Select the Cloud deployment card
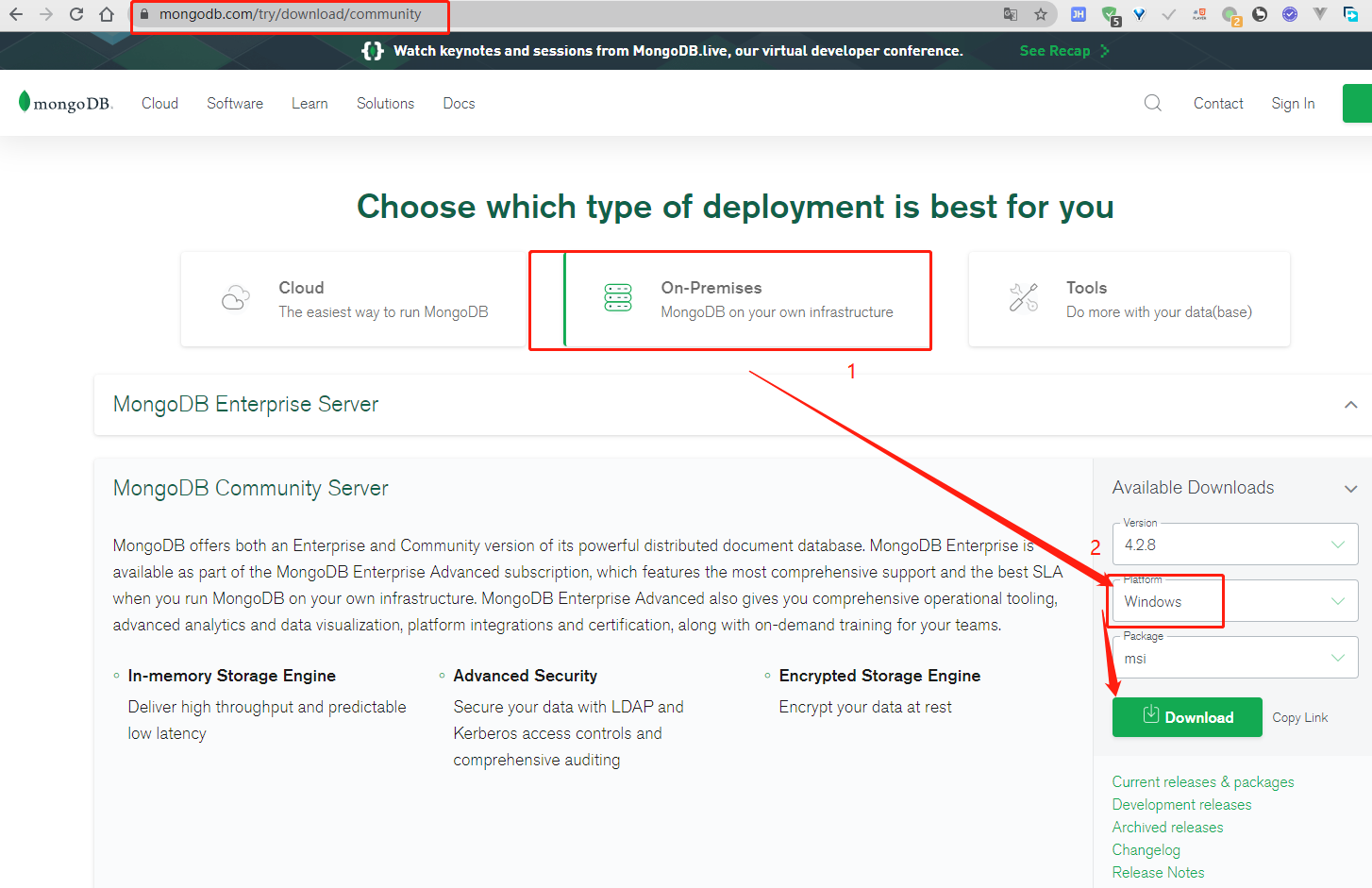The width and height of the screenshot is (1372, 888). point(353,299)
